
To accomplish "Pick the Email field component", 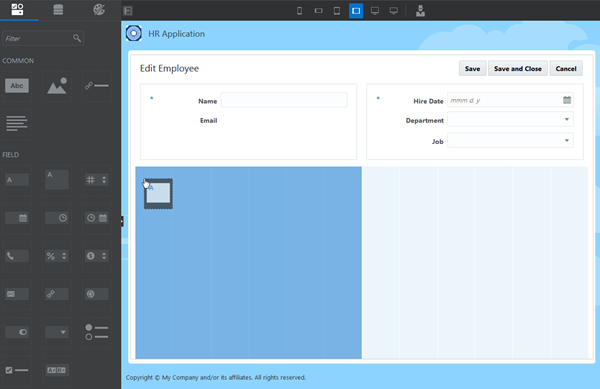I will tap(17, 294).
